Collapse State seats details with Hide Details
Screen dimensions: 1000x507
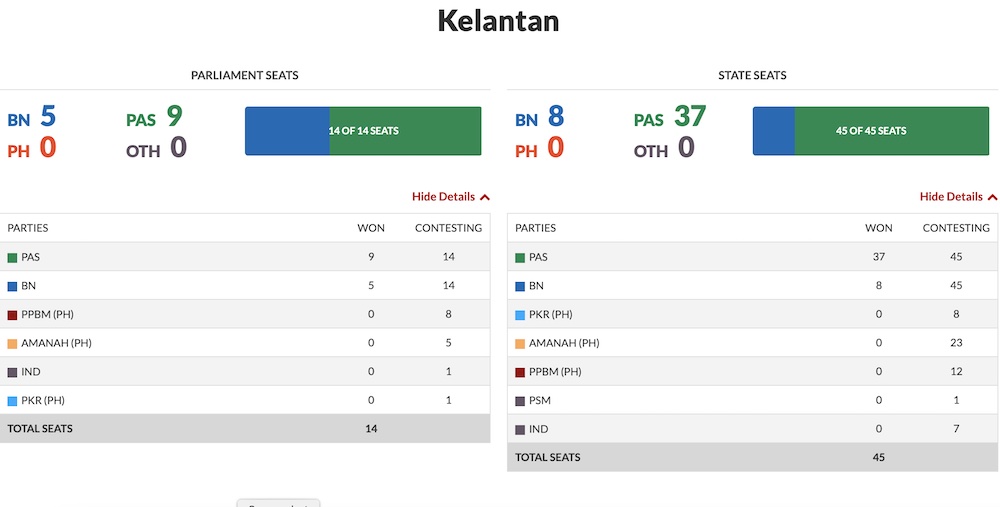958,196
